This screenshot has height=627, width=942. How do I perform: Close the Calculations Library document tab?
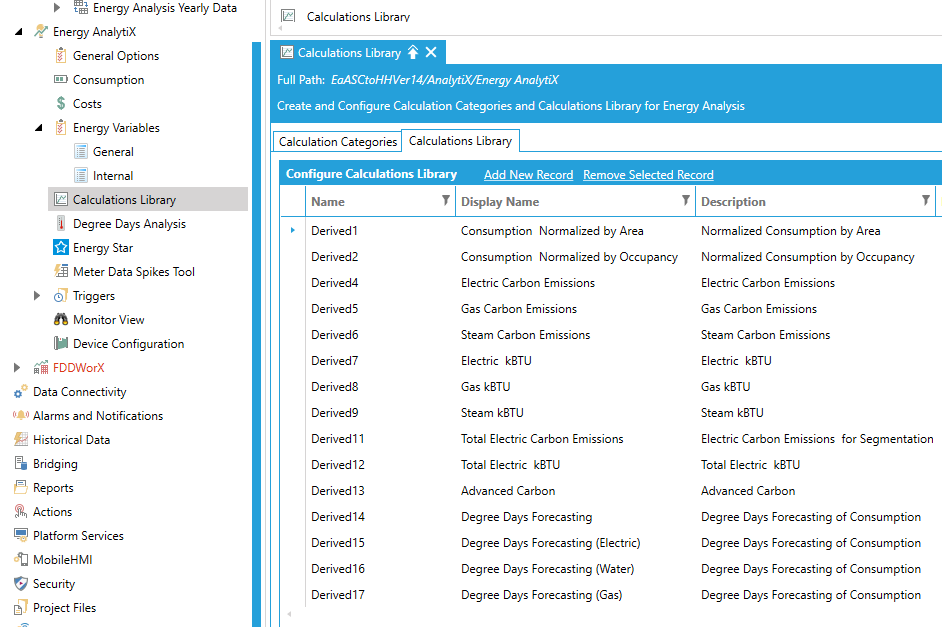click(x=431, y=53)
